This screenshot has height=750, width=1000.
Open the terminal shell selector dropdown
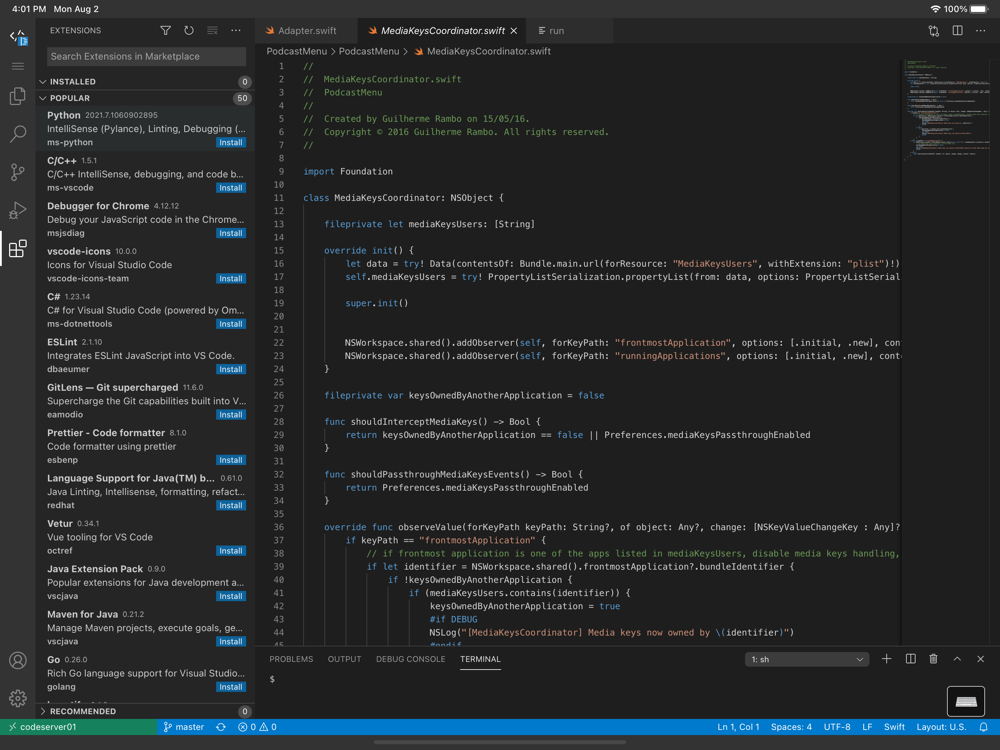click(807, 659)
